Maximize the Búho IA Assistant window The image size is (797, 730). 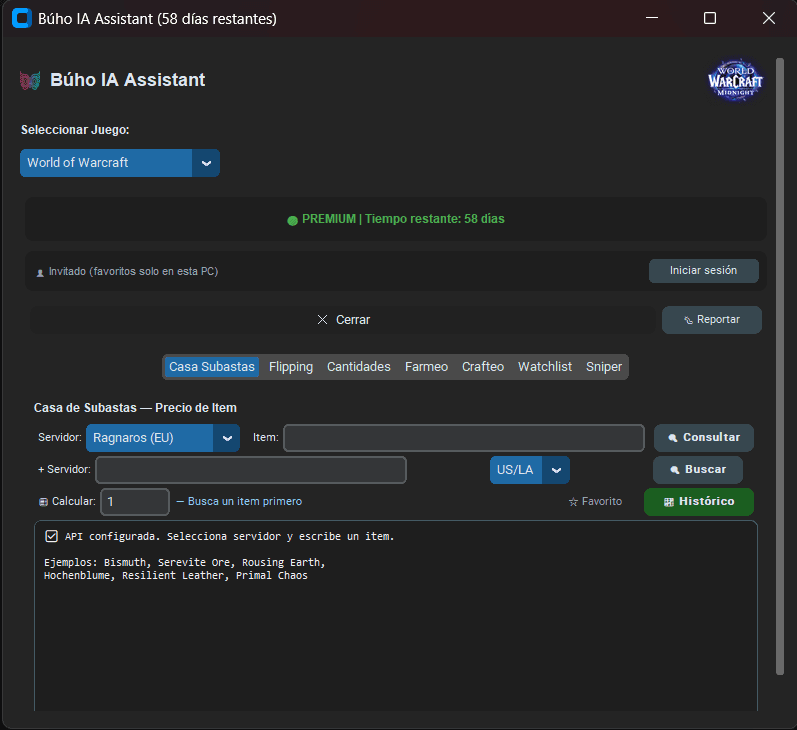[x=710, y=18]
